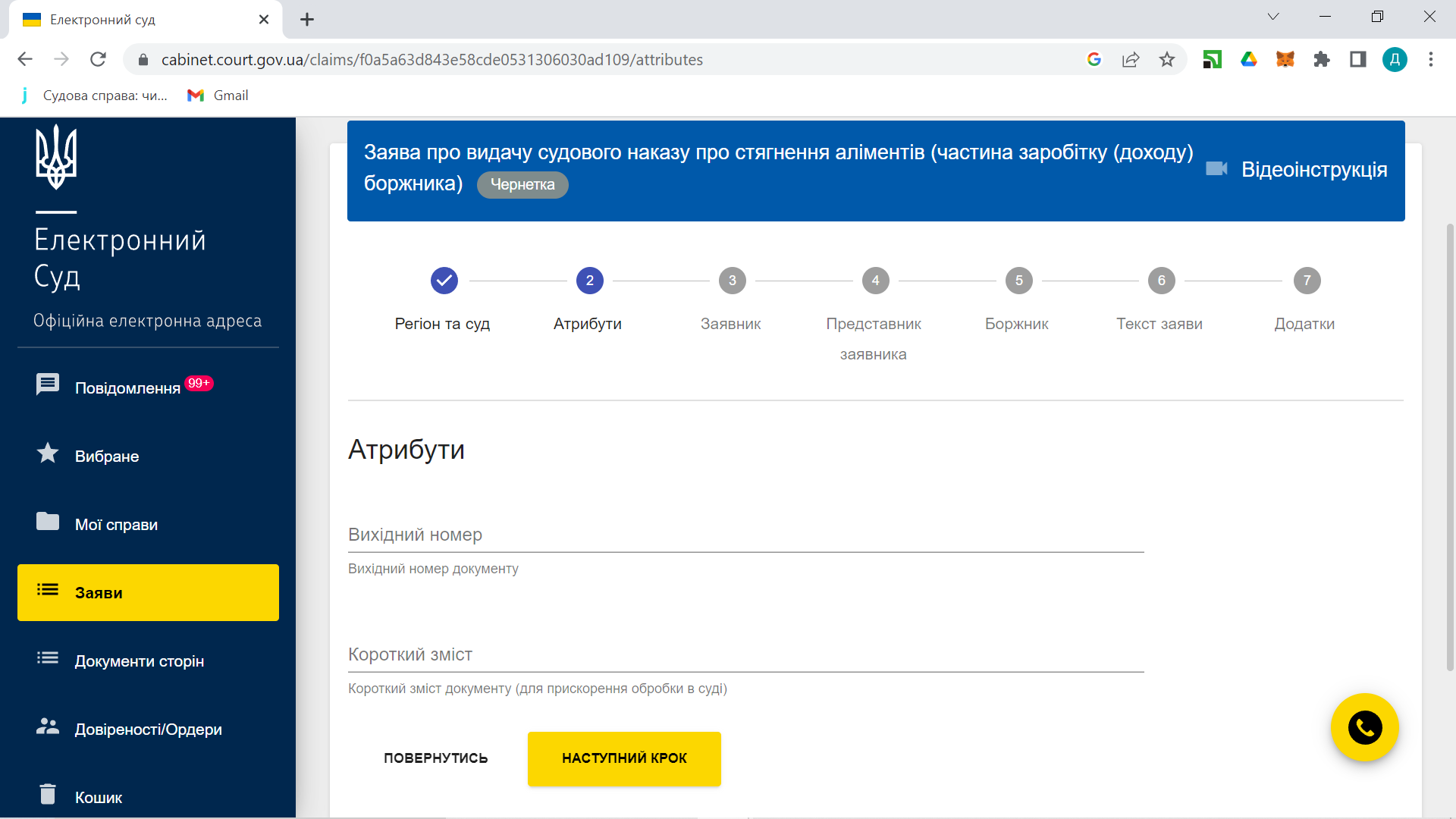Open Мої справи folder item
The height and width of the screenshot is (819, 1456).
click(x=115, y=524)
